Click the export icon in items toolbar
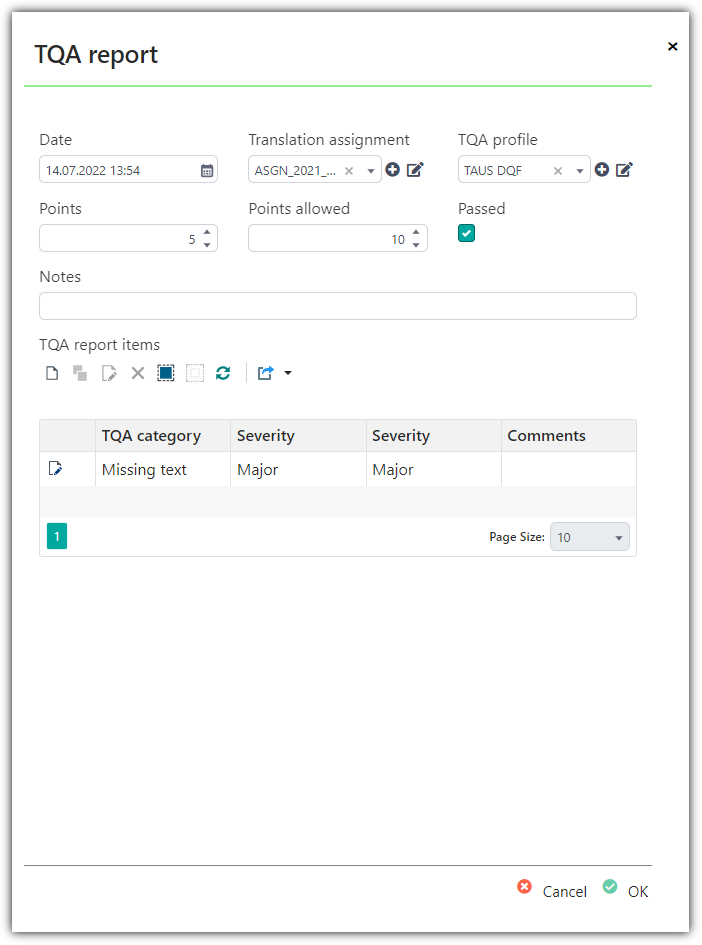This screenshot has height=945, width=702. [x=266, y=373]
